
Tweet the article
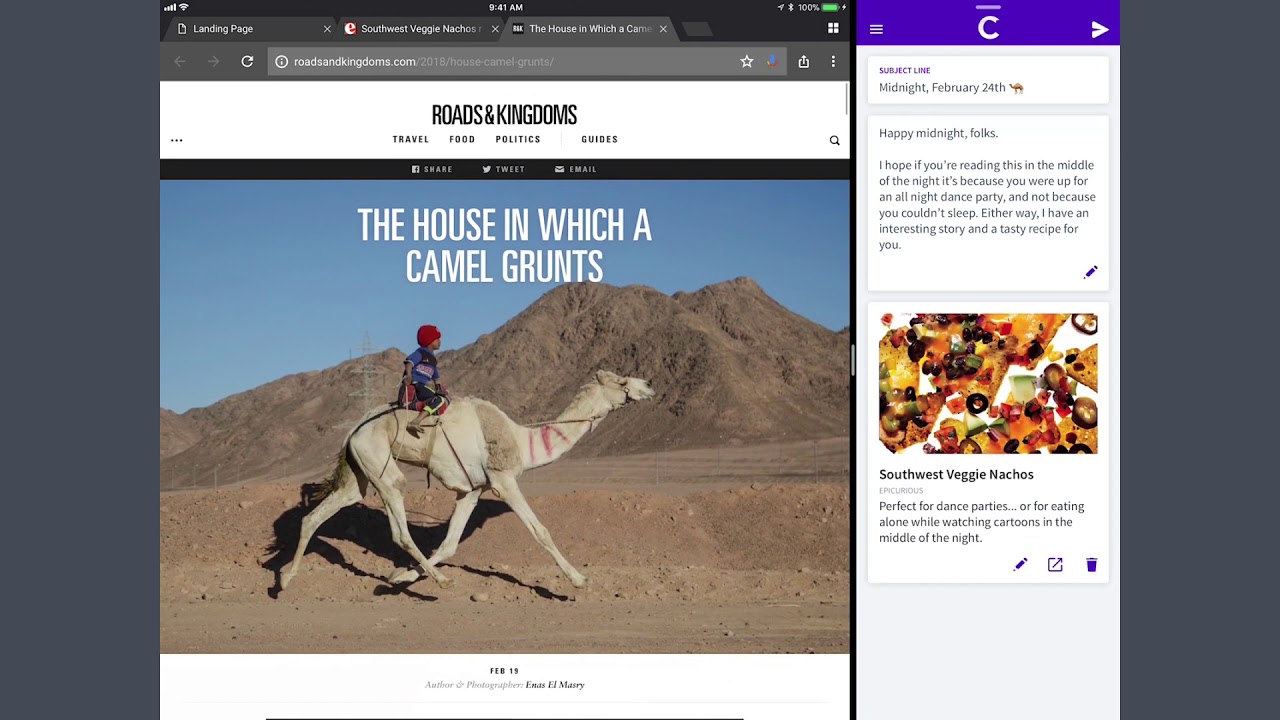coord(503,169)
